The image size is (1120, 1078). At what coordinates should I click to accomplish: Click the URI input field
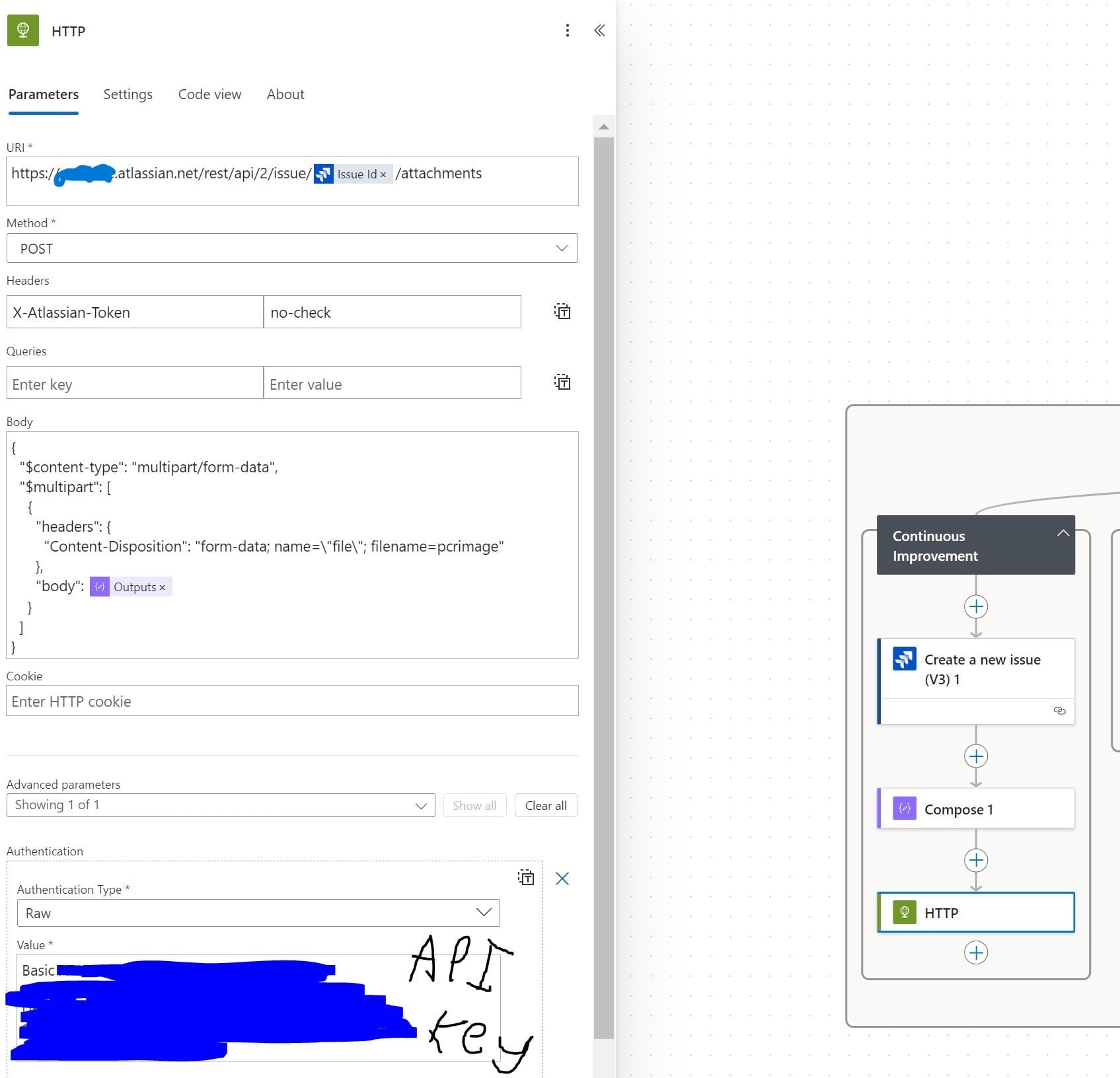point(292,181)
